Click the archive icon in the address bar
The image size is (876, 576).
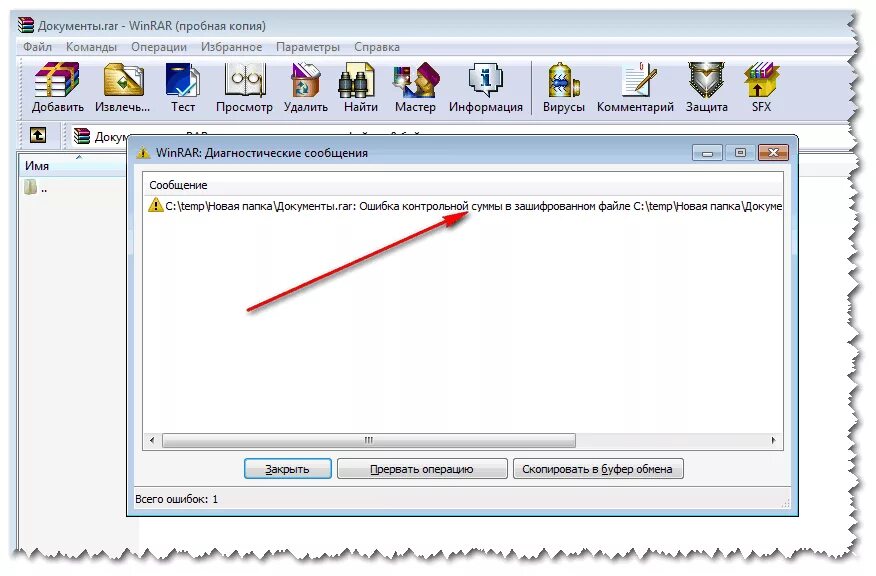pyautogui.click(x=82, y=136)
